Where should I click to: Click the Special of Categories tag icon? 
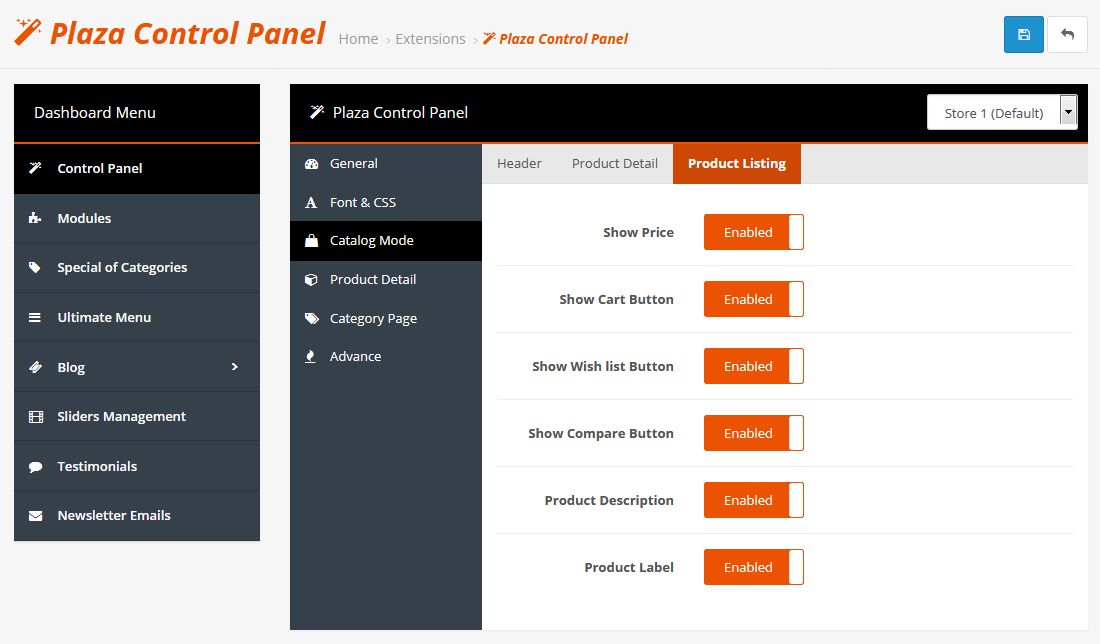pos(34,267)
